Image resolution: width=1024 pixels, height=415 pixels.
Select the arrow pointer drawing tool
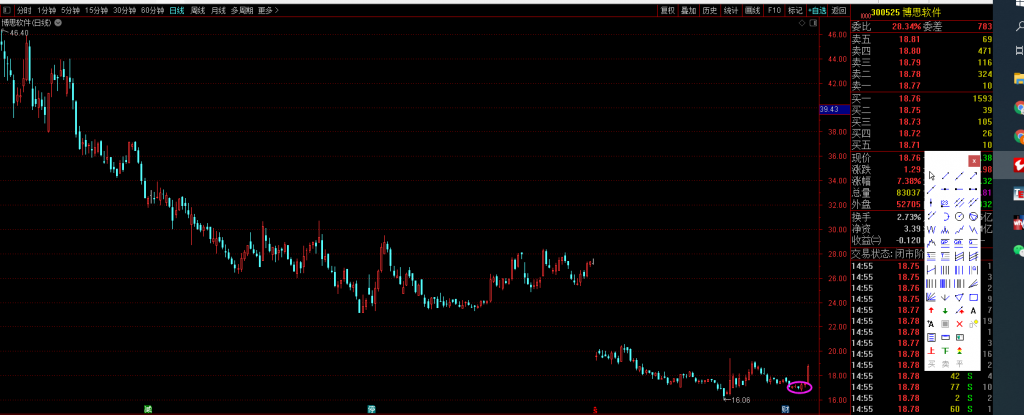pyautogui.click(x=932, y=175)
